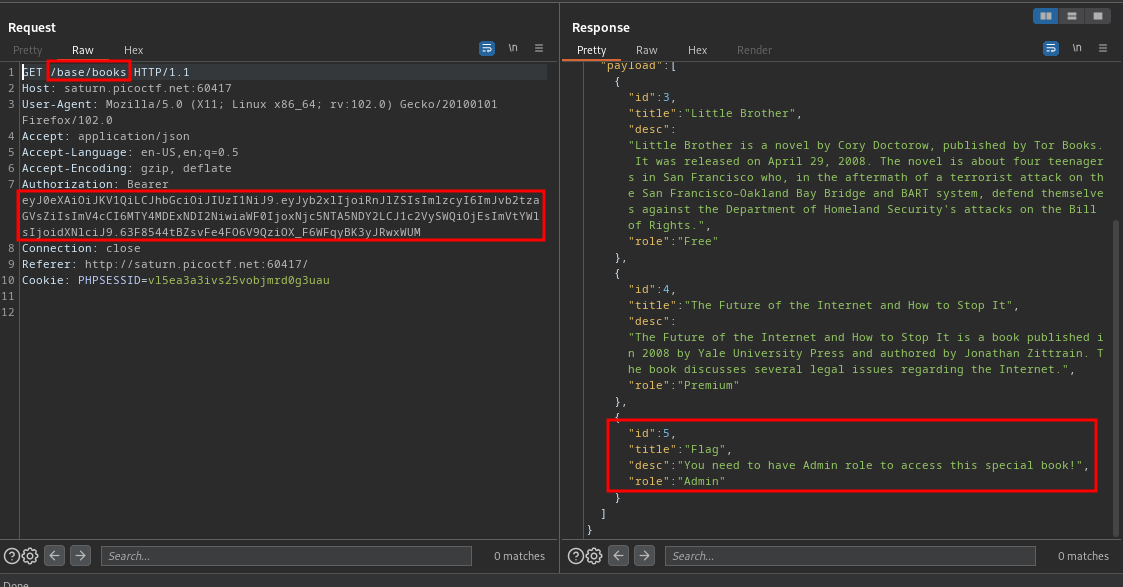1123x587 pixels.
Task: Toggle word wrap icon in Response panel
Action: [x=1051, y=49]
